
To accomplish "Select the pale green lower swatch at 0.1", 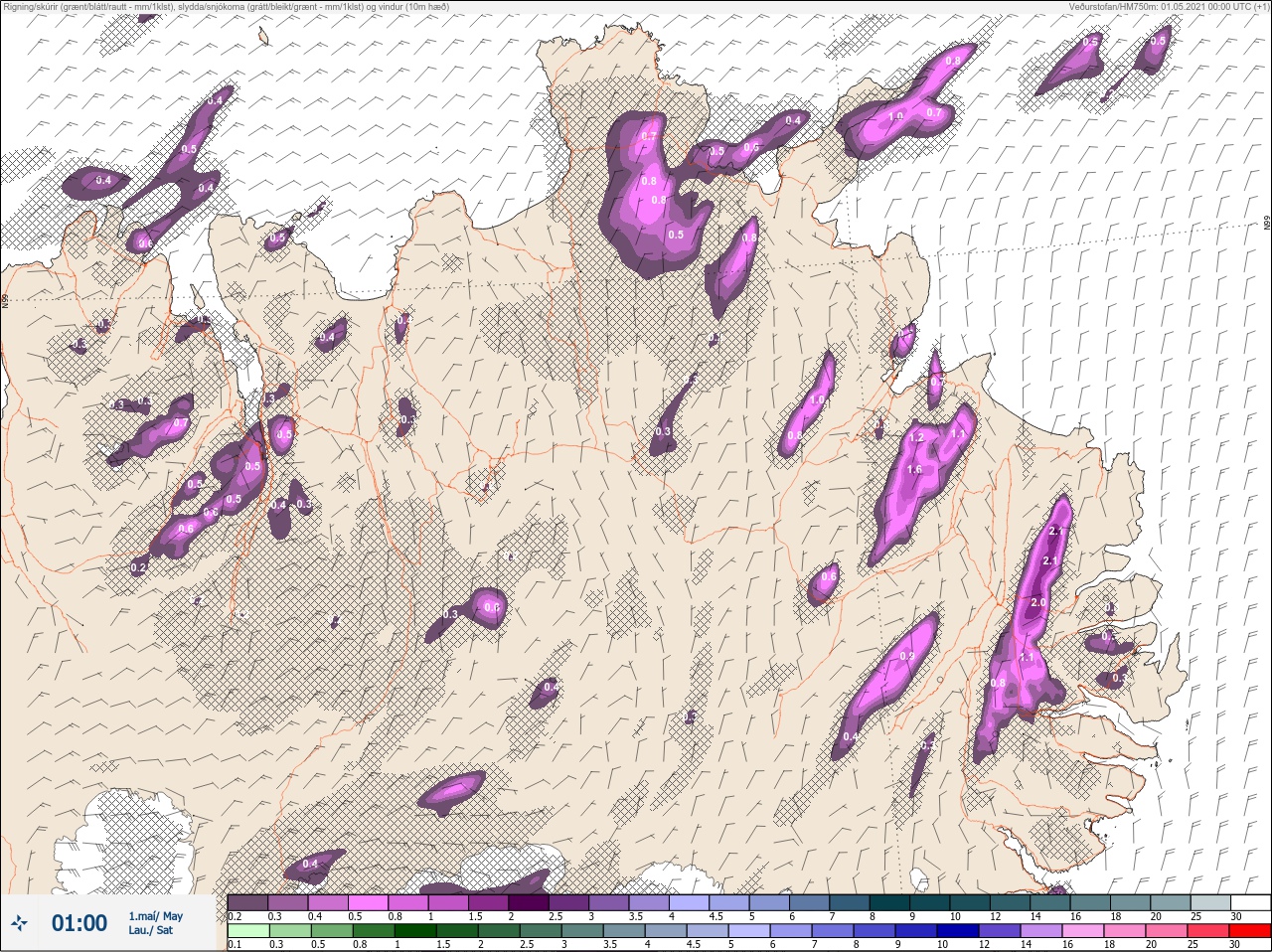I will coord(247,931).
